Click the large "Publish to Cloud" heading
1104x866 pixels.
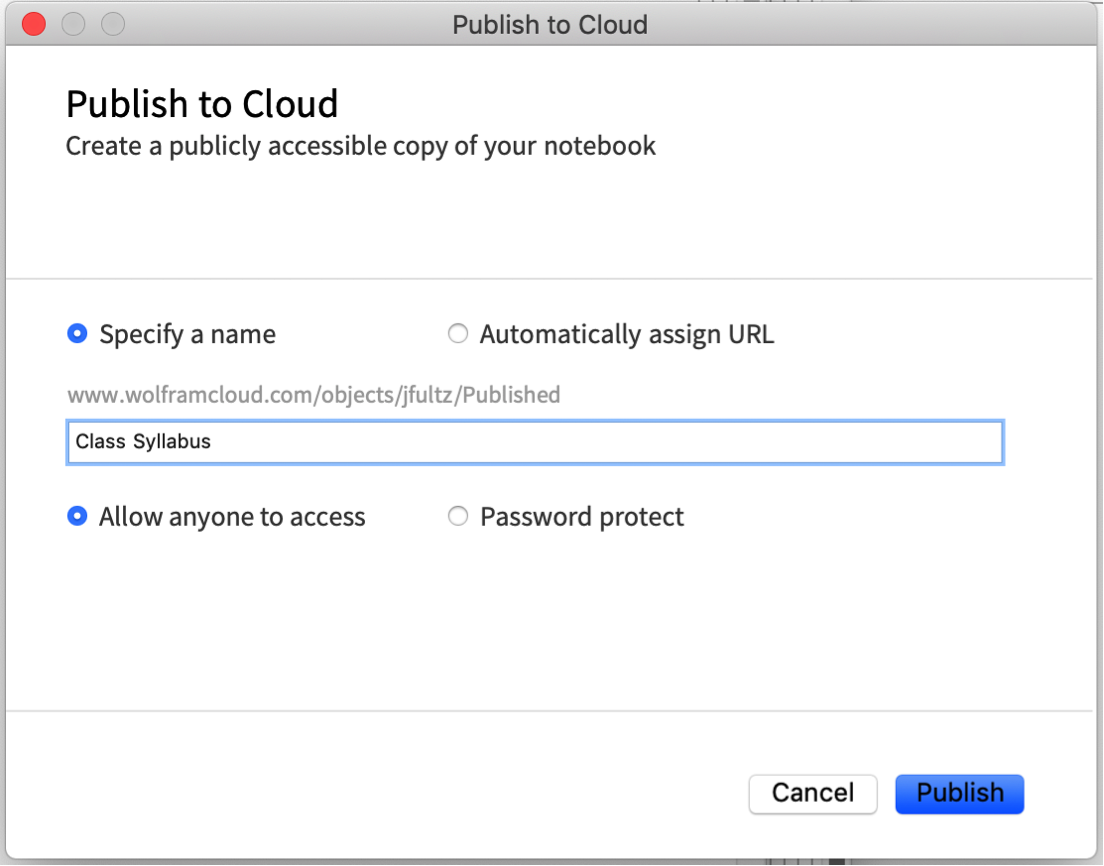(202, 104)
